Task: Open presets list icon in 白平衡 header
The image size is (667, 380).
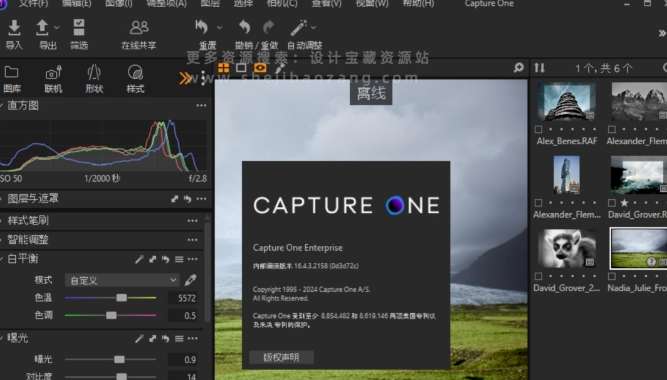Action: pos(179,259)
